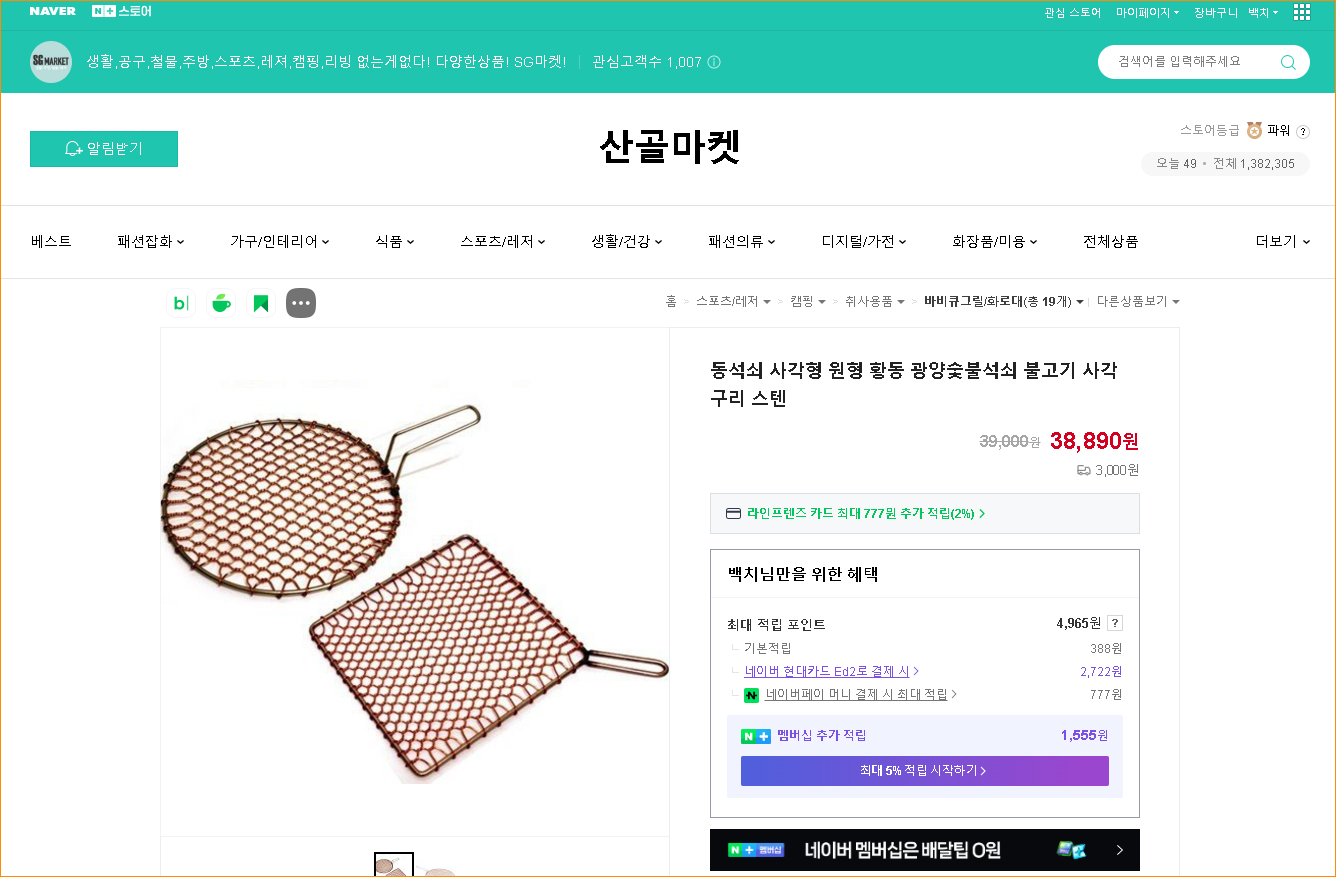Click the info icon next to 관심고객수
The width and height of the screenshot is (1336, 877).
click(x=713, y=61)
